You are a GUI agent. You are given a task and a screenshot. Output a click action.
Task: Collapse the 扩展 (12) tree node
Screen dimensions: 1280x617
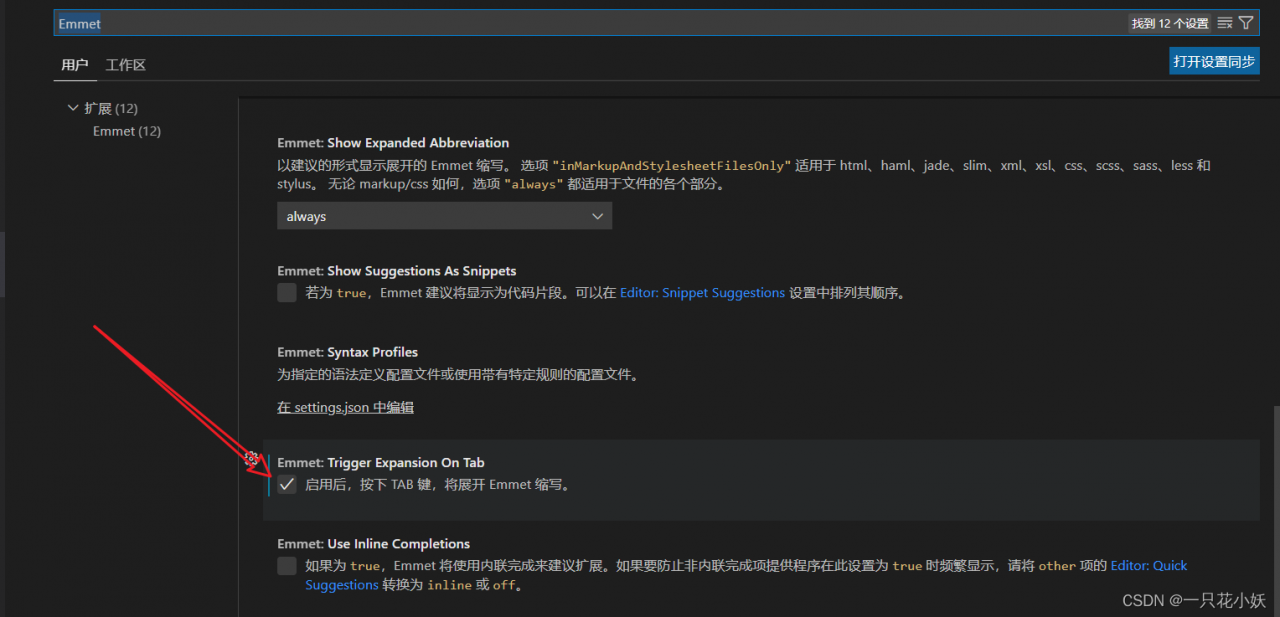73,108
